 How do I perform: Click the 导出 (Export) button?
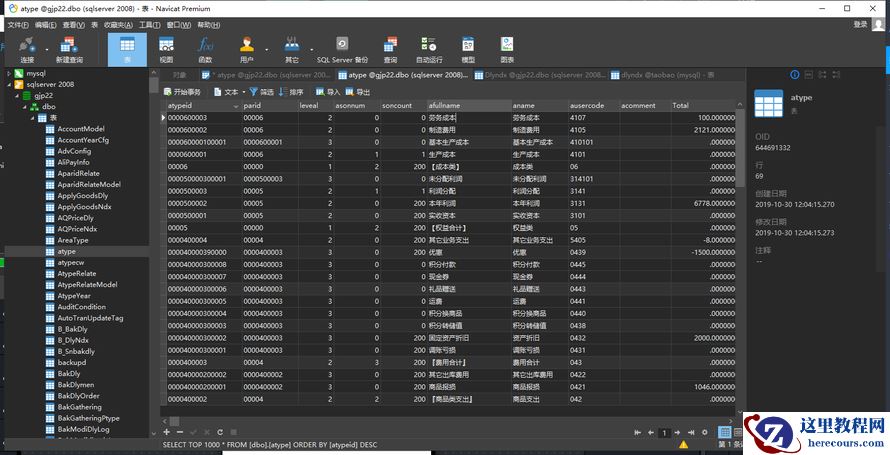(357, 91)
